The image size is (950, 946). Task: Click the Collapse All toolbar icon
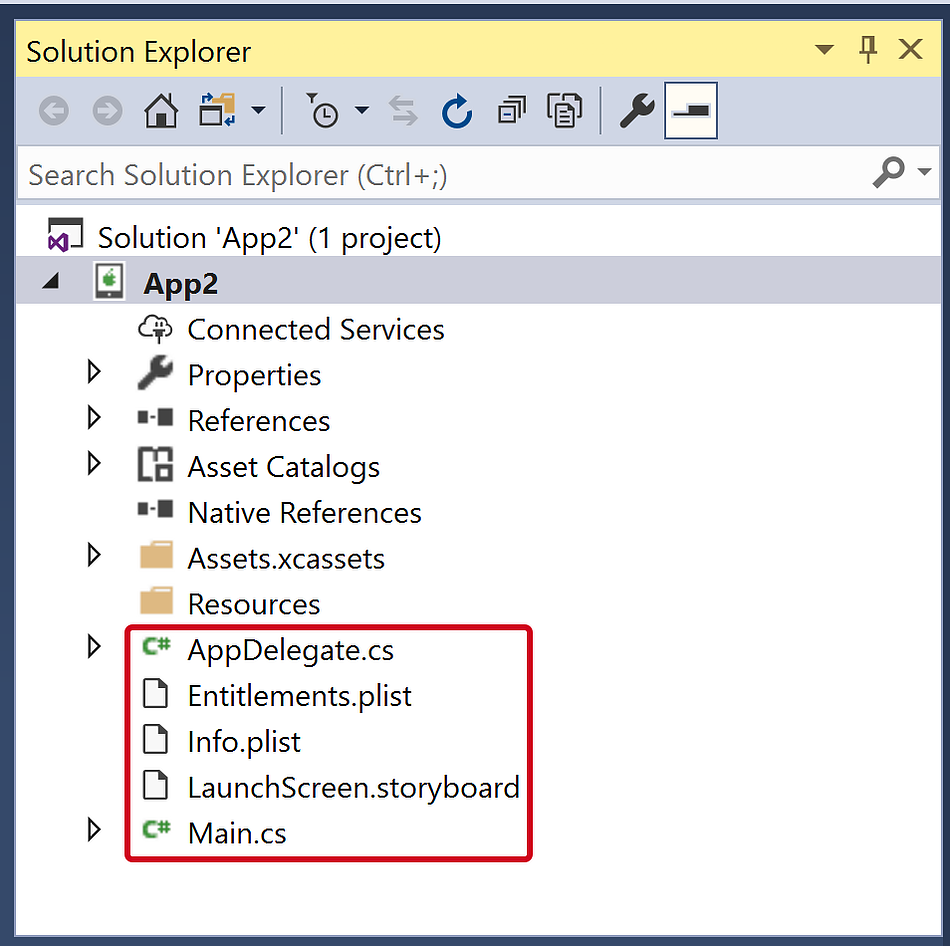pos(511,111)
